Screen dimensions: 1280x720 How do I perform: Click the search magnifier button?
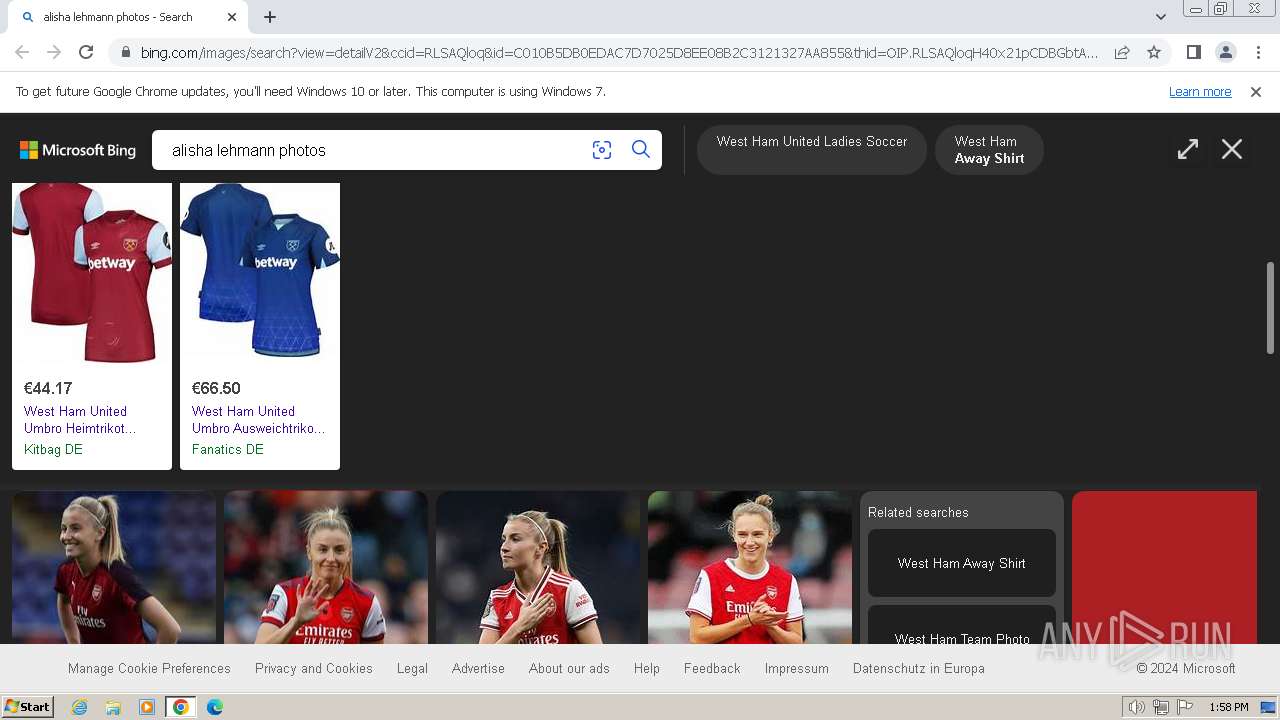point(641,150)
